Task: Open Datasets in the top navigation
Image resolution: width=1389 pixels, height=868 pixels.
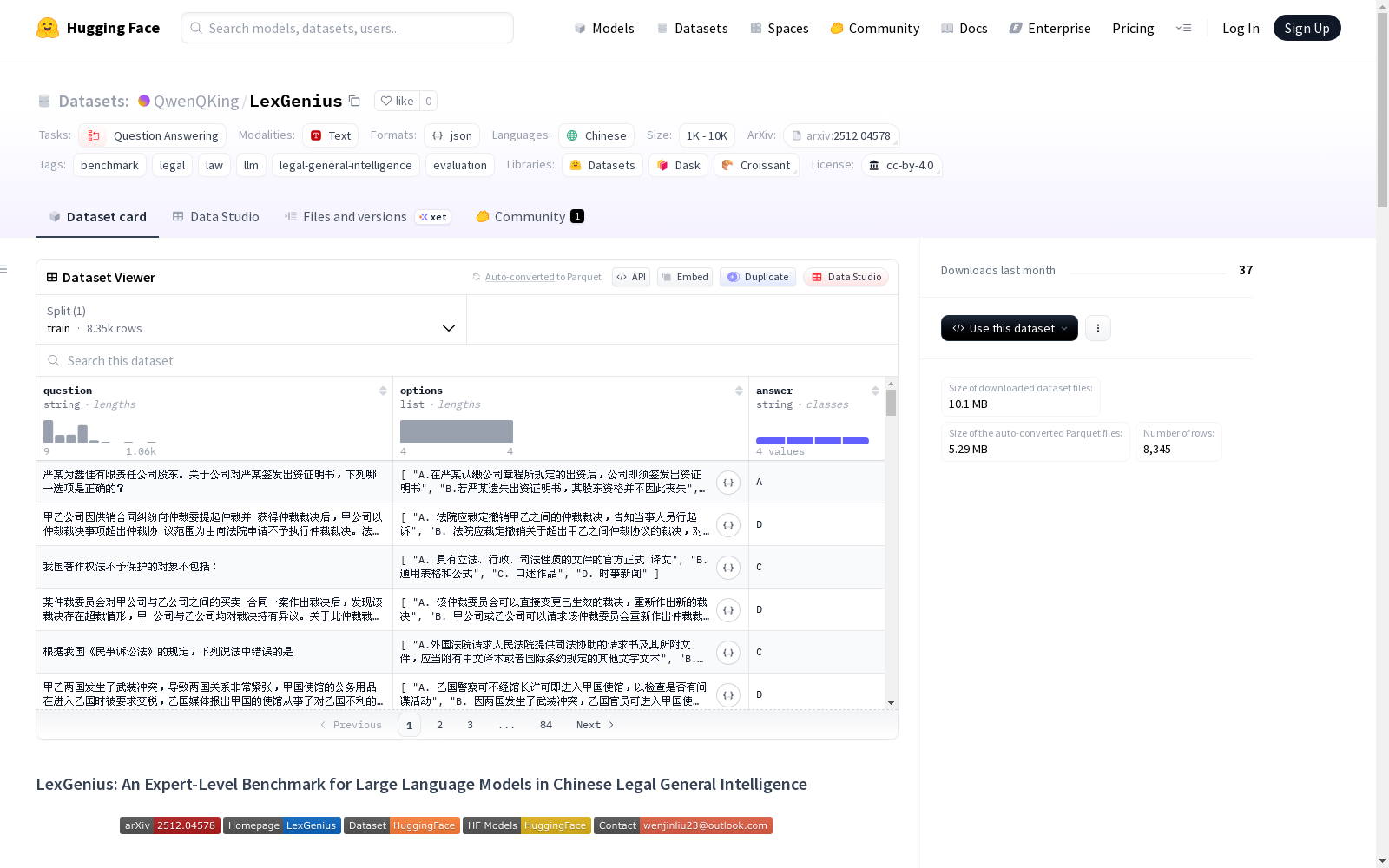Action: (693, 28)
